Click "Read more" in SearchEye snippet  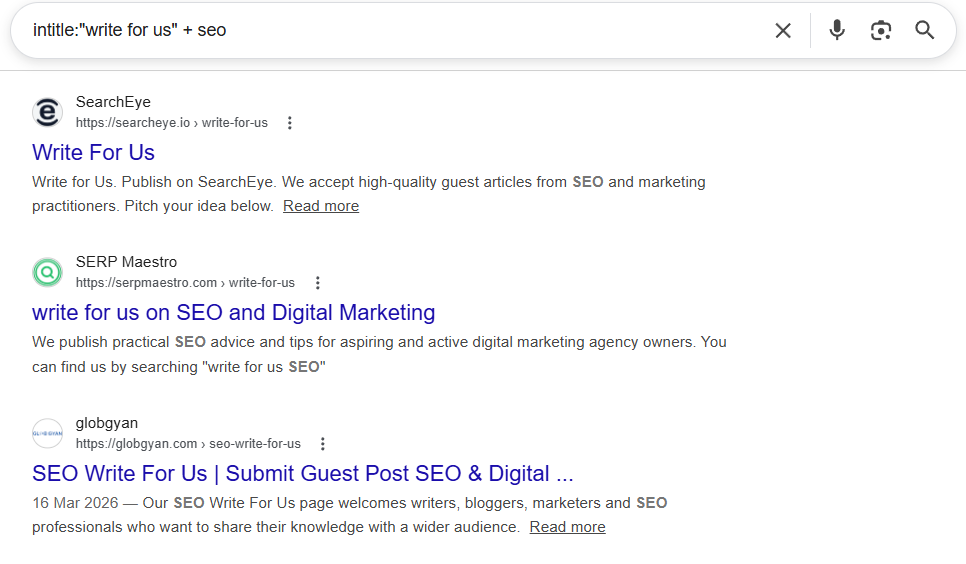pyautogui.click(x=321, y=206)
